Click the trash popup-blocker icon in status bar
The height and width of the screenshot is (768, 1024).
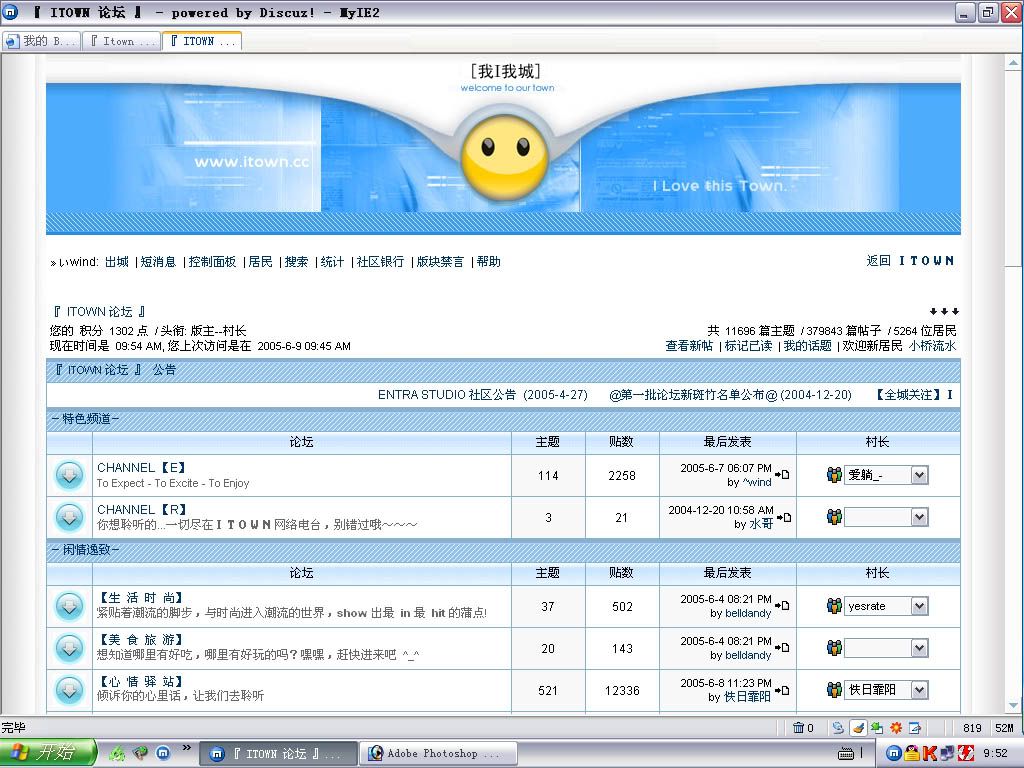[x=798, y=728]
